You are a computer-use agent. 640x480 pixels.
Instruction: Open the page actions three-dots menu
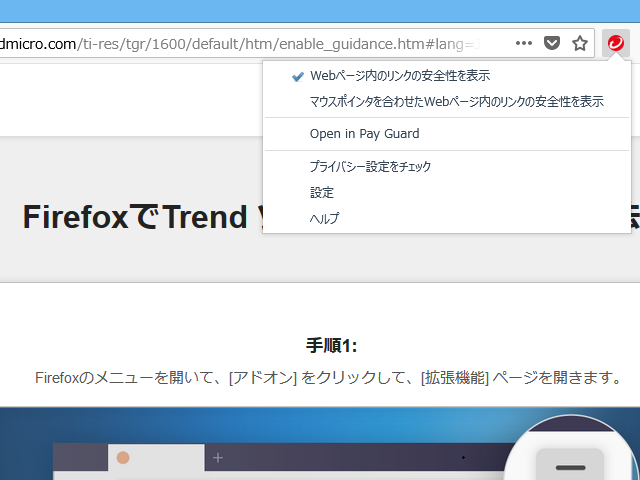coord(524,43)
